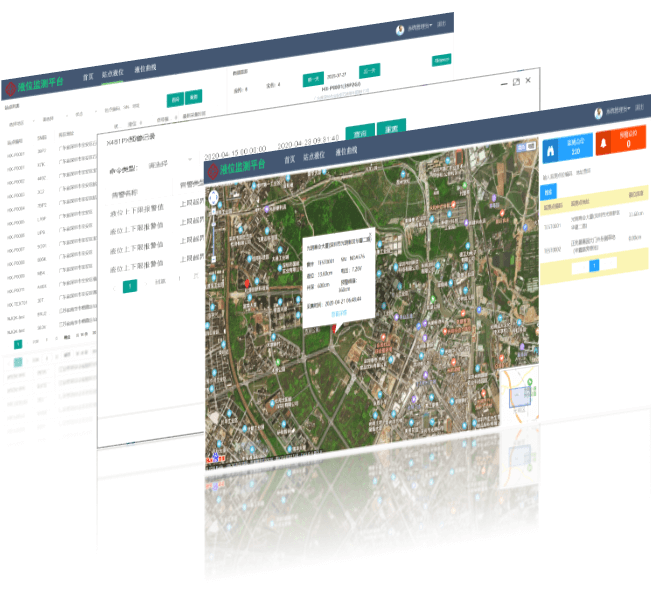Click 查询 button in back window site list
The height and width of the screenshot is (608, 651).
[x=175, y=100]
